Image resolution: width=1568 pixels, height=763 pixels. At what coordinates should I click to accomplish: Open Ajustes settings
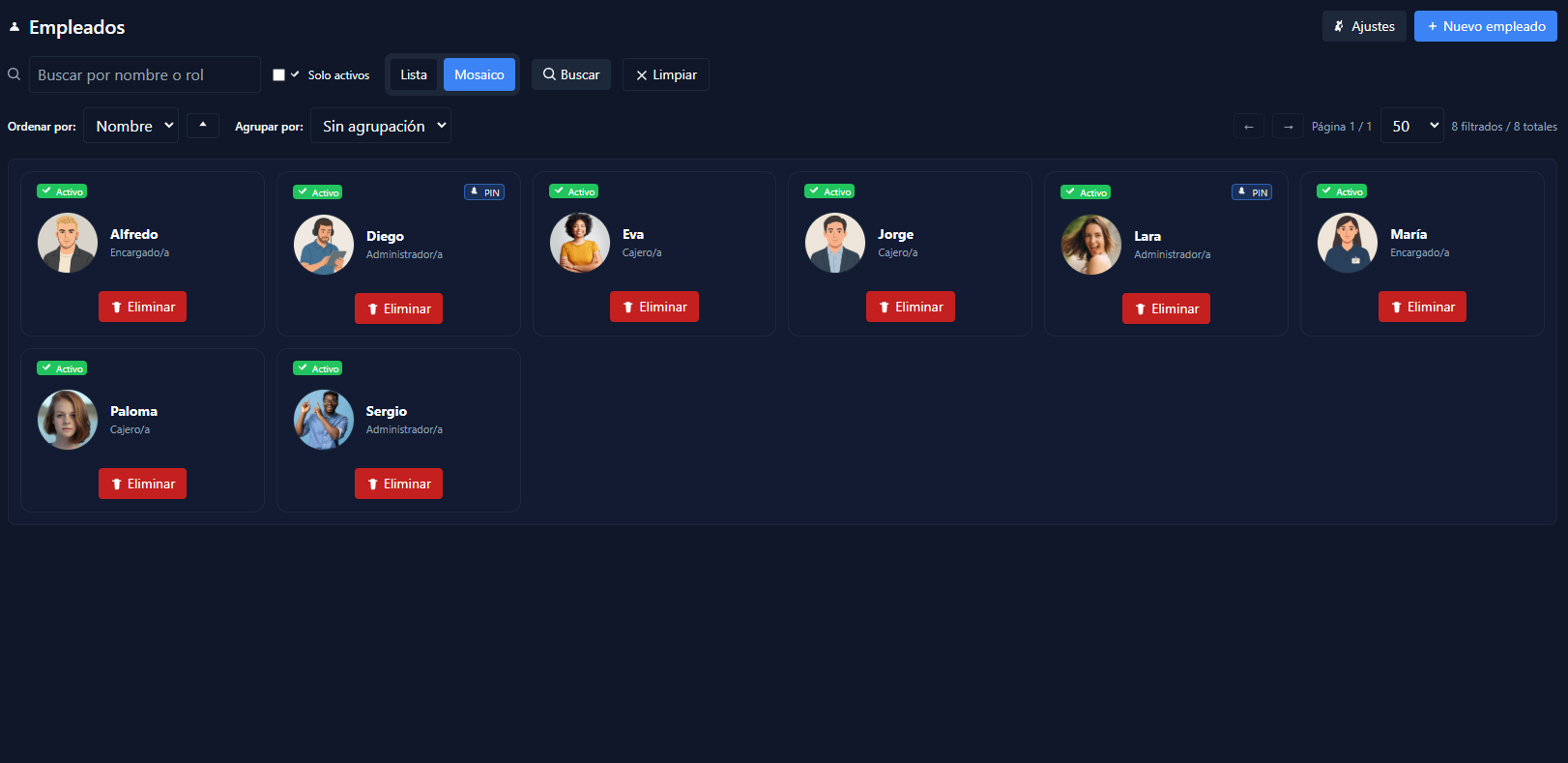pos(1363,26)
